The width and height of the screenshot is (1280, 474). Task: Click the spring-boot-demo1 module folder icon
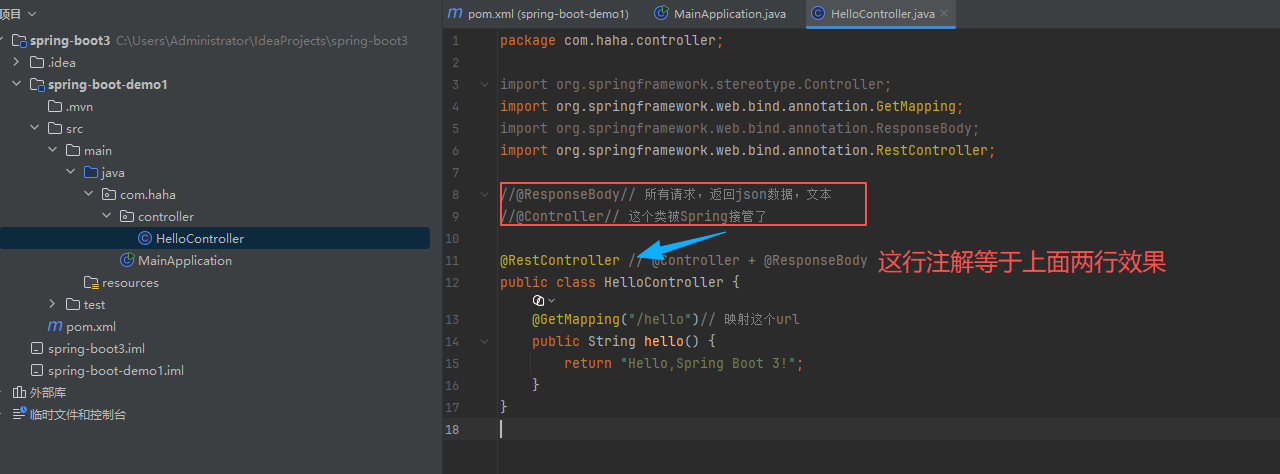37,84
